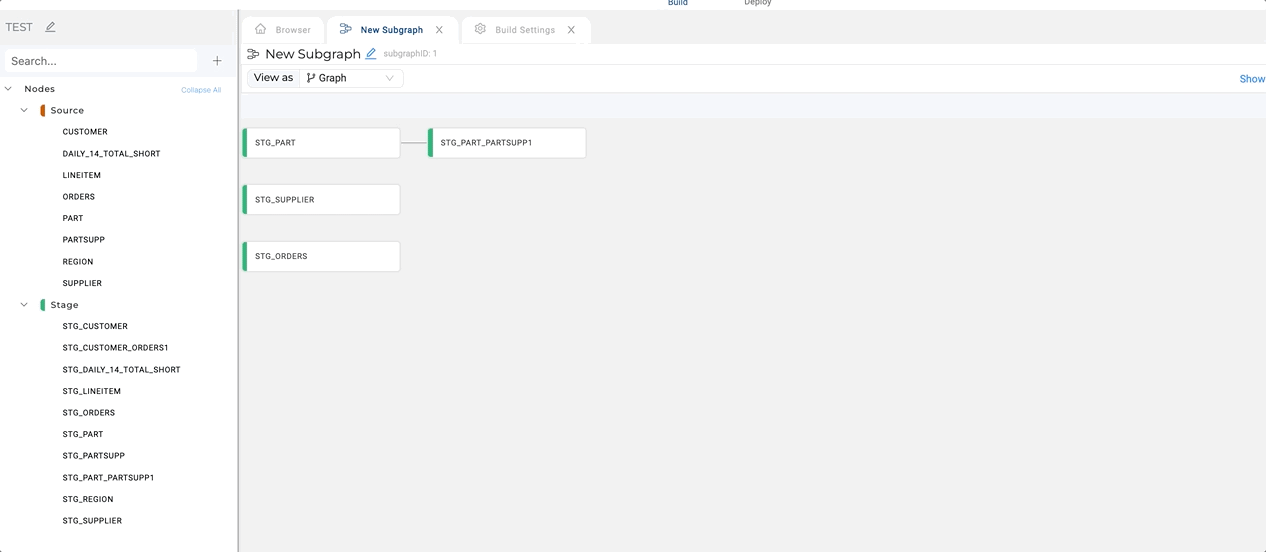The width and height of the screenshot is (1266, 552).
Task: Click the Collapse All link
Action: pyautogui.click(x=201, y=90)
